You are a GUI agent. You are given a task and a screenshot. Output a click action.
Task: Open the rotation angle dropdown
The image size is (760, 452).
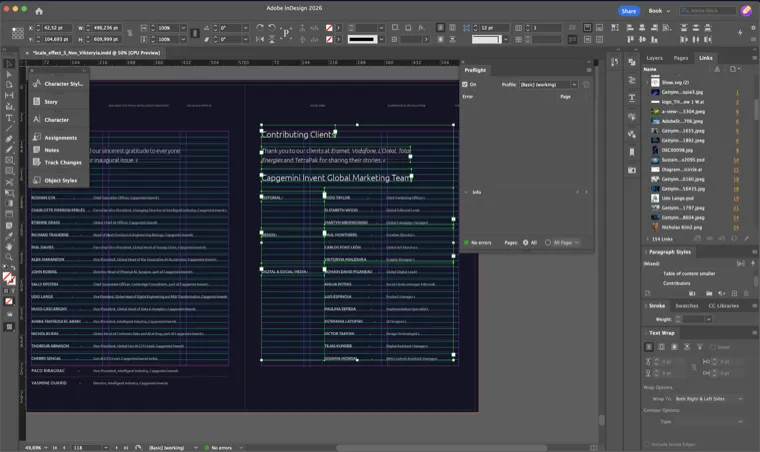245,28
